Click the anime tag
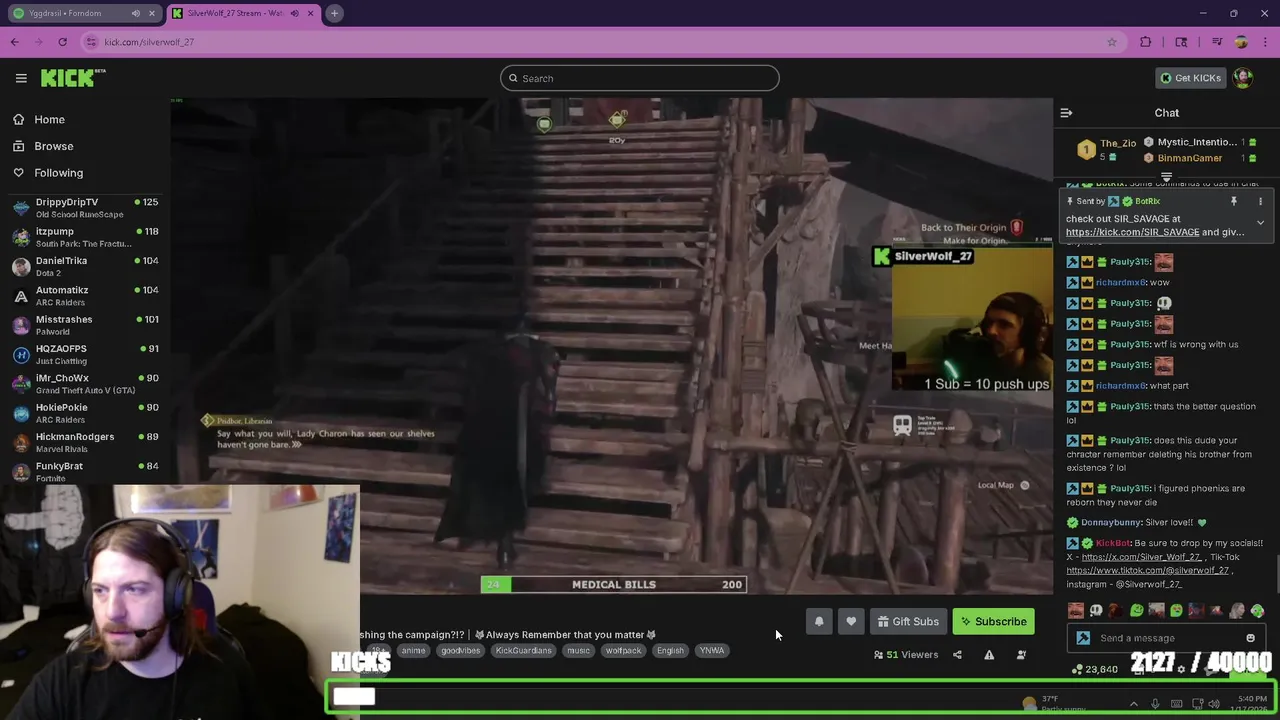 413,650
